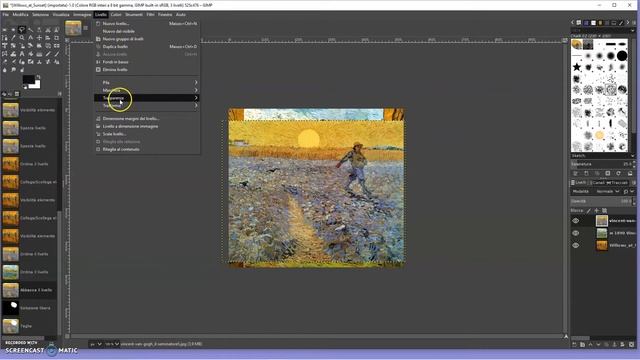Choose Duplica livello in the menu

(x=147, y=47)
